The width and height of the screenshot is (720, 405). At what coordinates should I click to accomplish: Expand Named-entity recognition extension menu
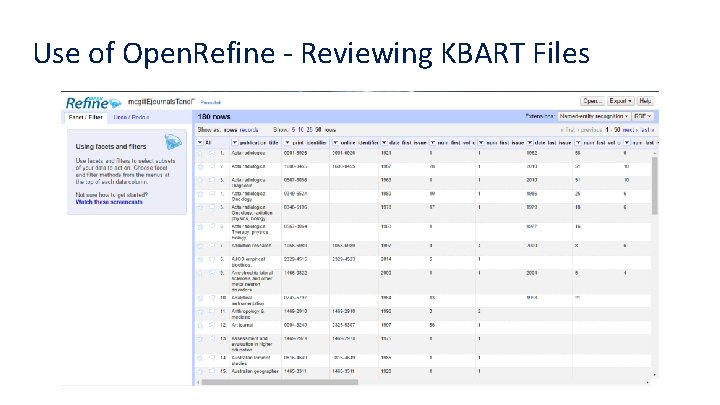pos(593,117)
